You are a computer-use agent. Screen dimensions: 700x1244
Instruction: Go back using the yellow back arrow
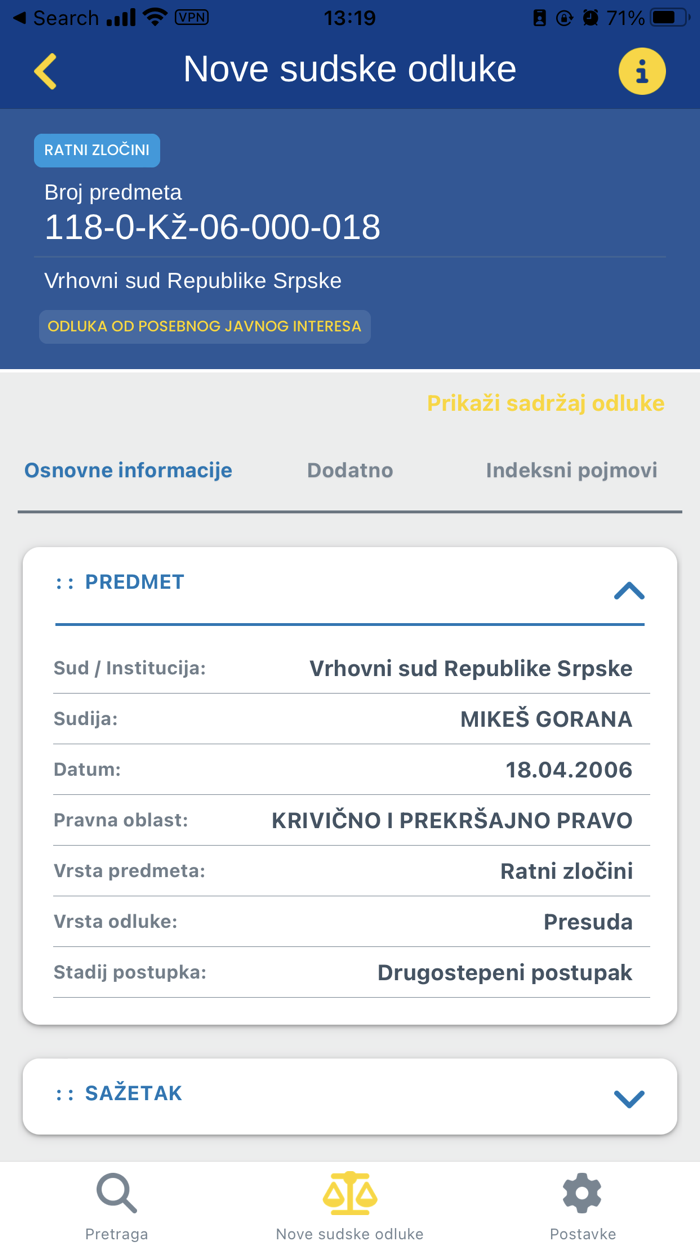click(x=45, y=71)
